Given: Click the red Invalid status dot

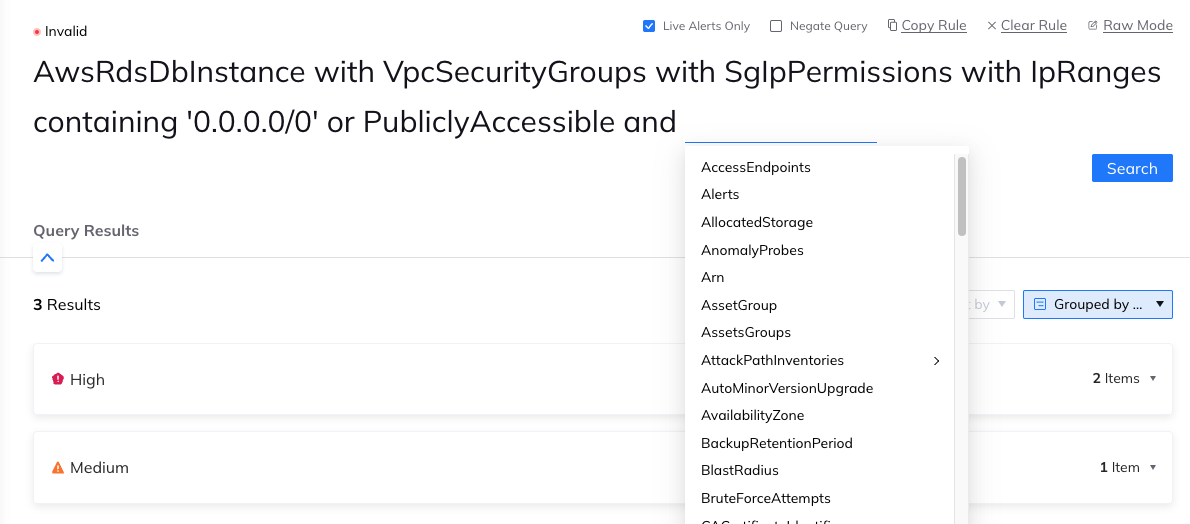Looking at the screenshot, I should (37, 32).
